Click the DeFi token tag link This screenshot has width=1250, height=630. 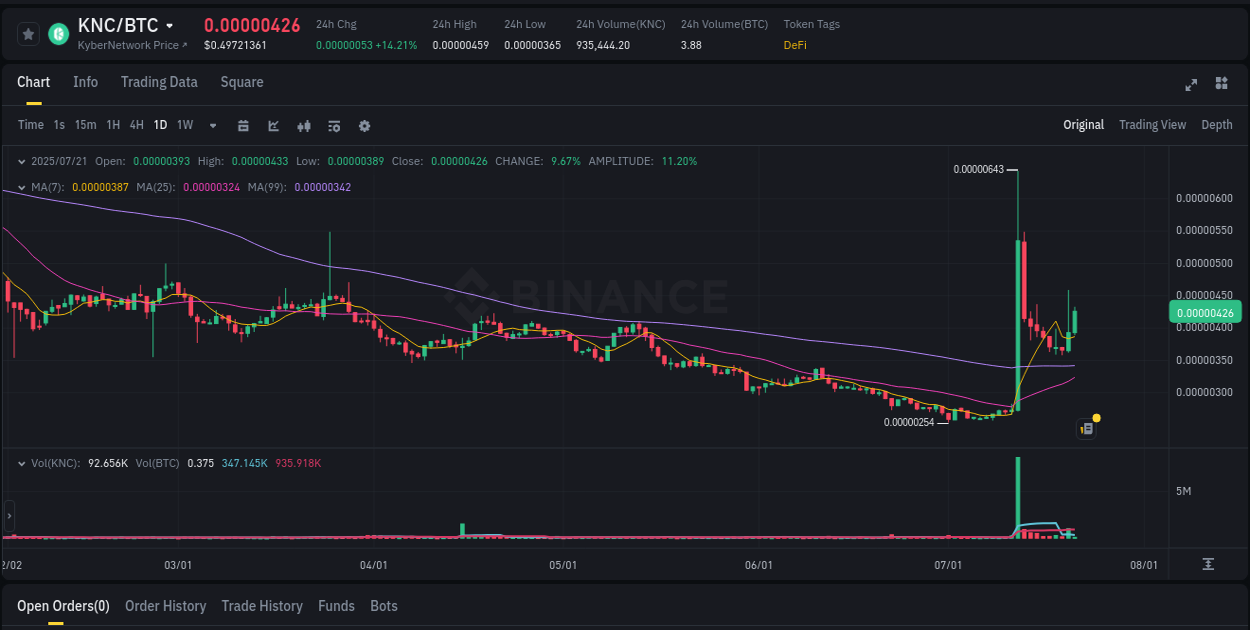[x=794, y=45]
